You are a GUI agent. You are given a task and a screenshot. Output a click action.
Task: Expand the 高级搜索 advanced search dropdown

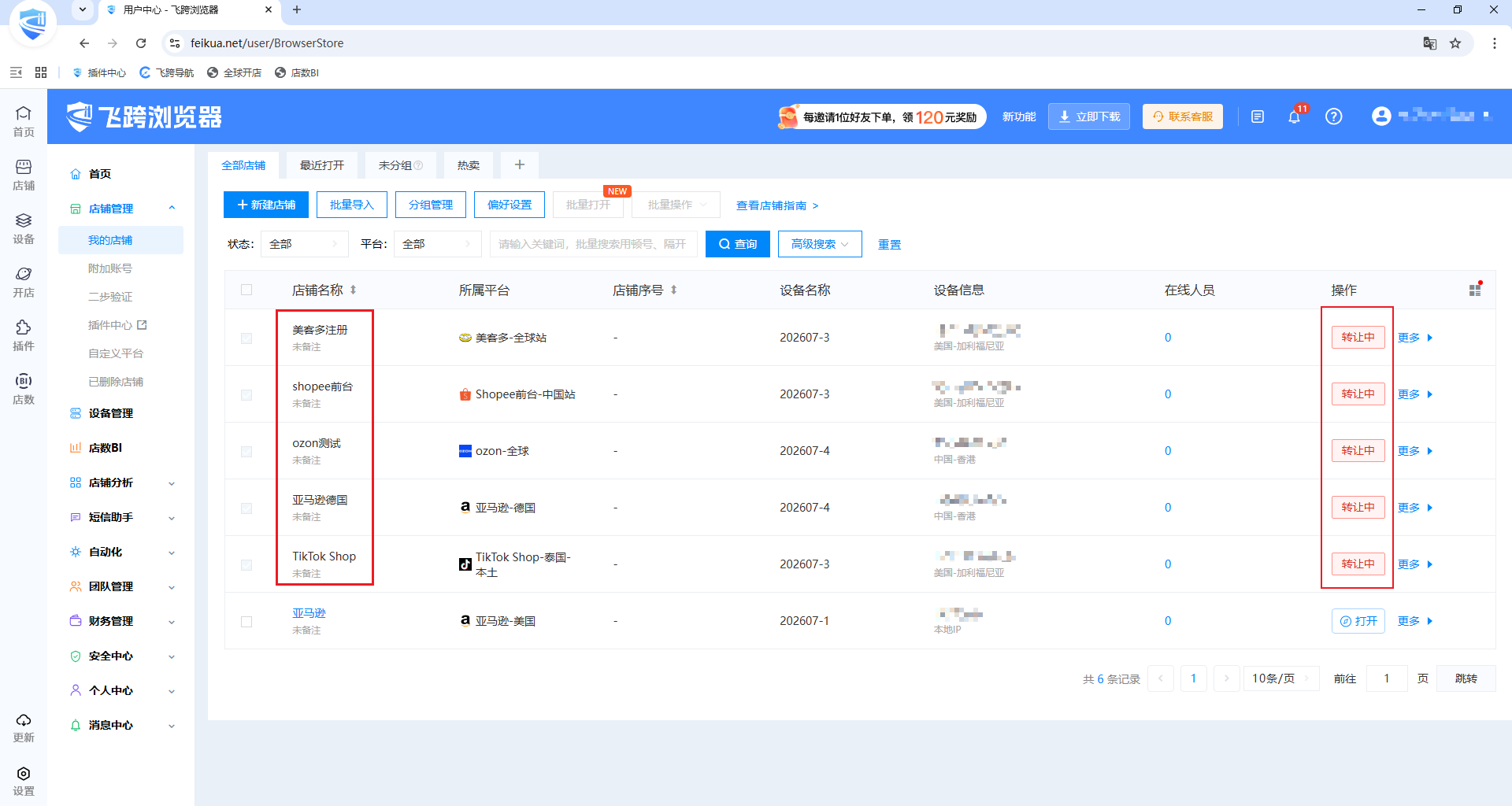click(x=820, y=244)
